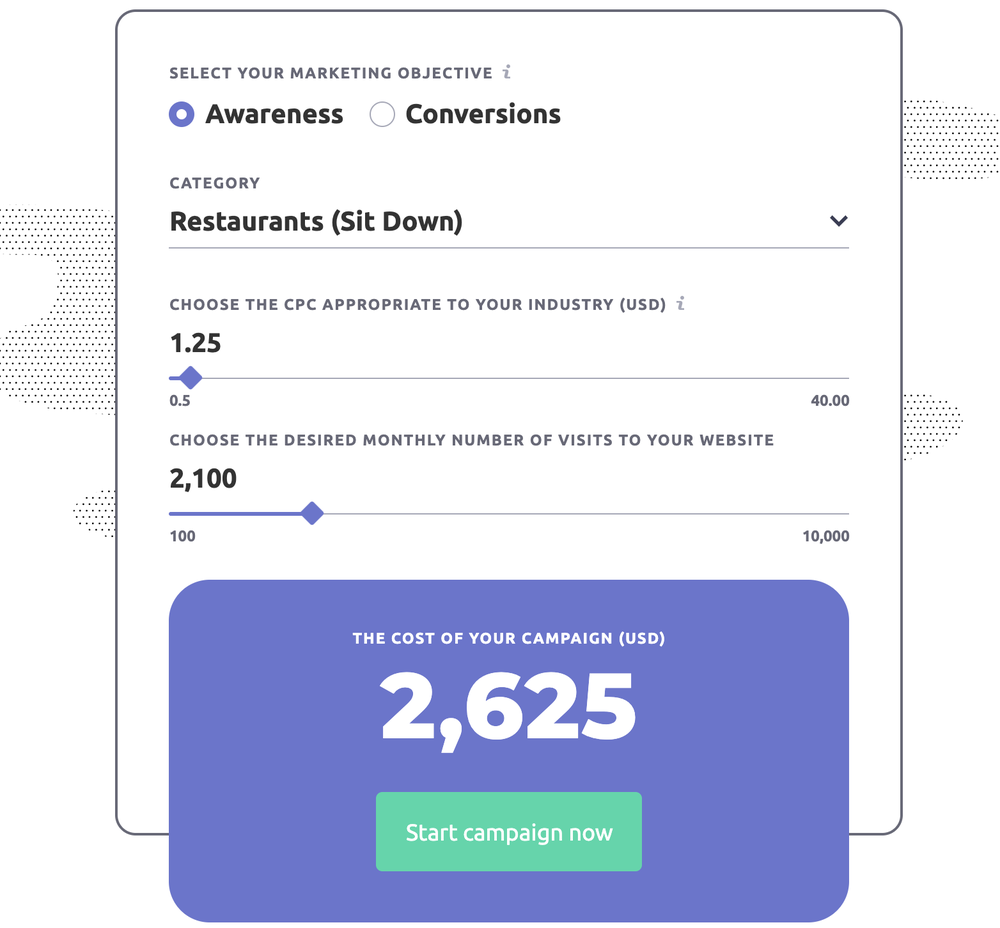Open the Restaurants (Sit Down) category selector
Screen dimensions: 1000x928
coord(508,222)
